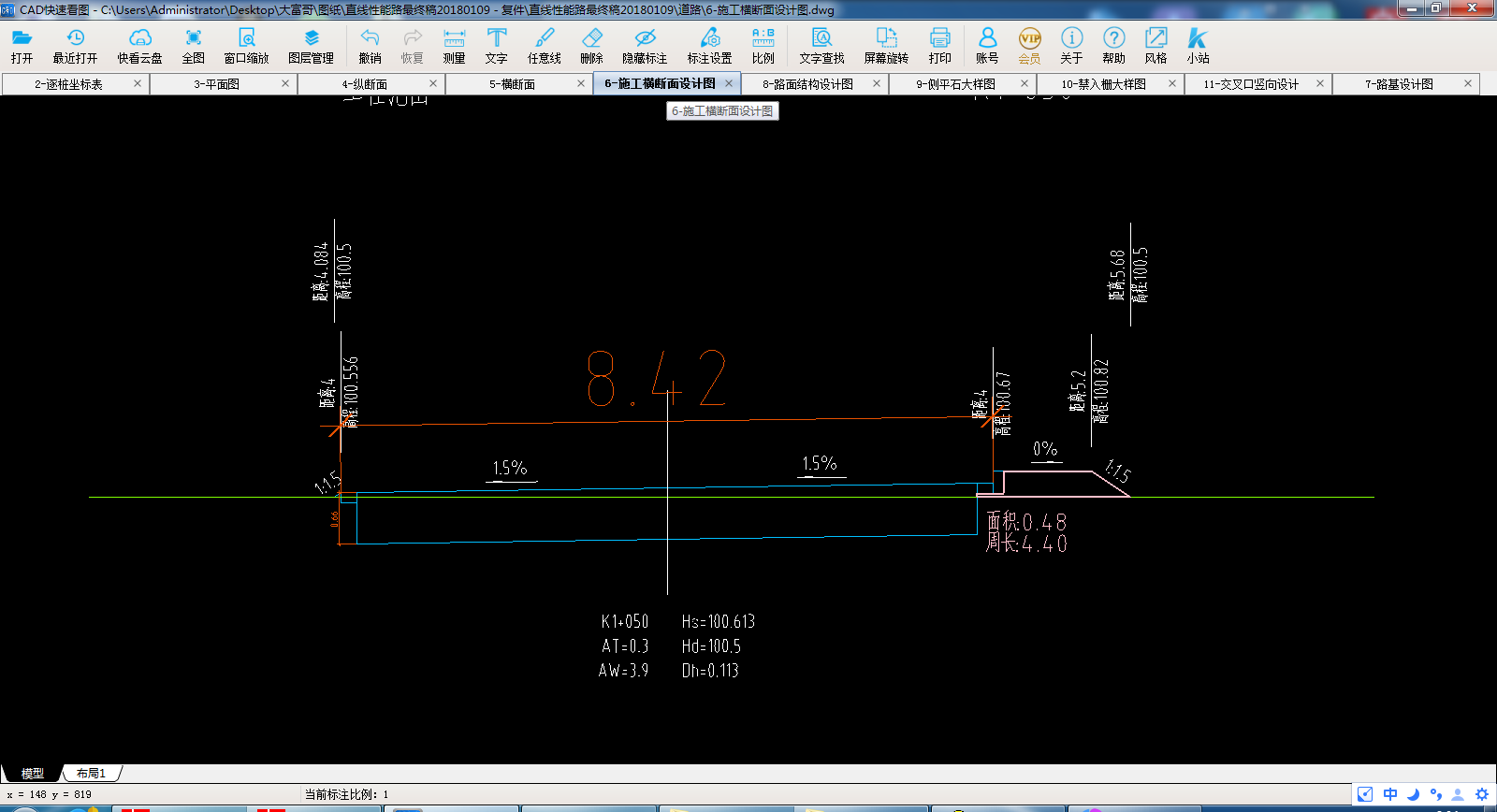Click the K1+050 station label
This screenshot has width=1497, height=812.
tap(624, 622)
